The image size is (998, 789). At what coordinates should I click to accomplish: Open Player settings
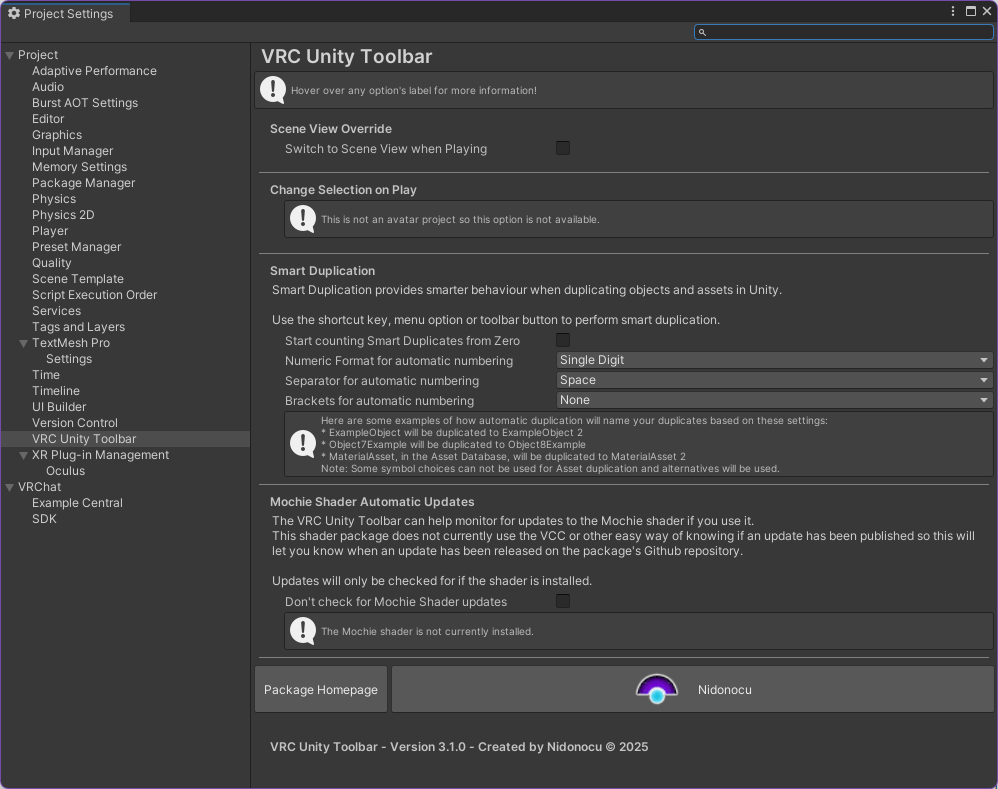pos(50,230)
